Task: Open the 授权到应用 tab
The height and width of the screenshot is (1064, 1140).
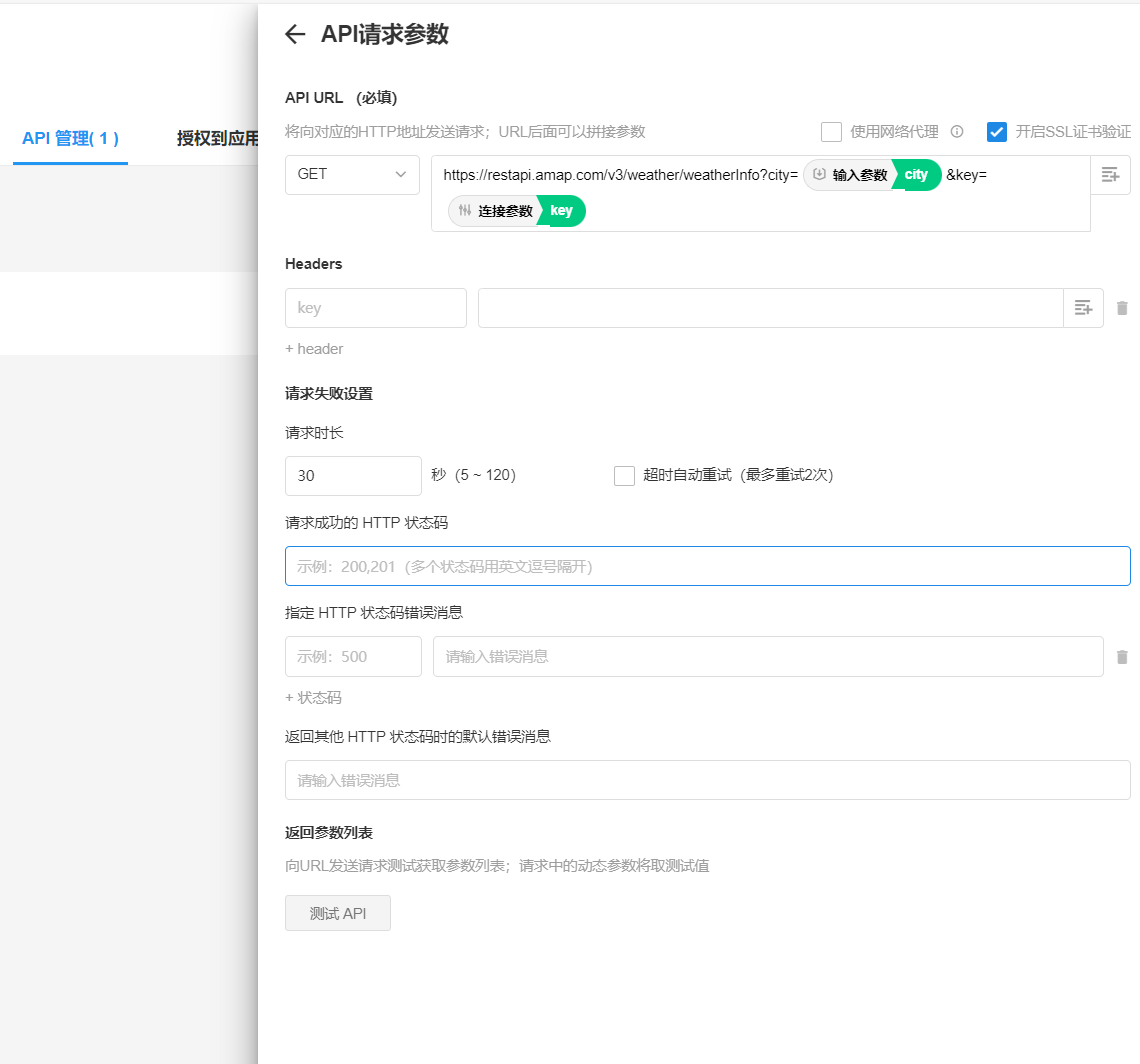Action: pyautogui.click(x=216, y=138)
